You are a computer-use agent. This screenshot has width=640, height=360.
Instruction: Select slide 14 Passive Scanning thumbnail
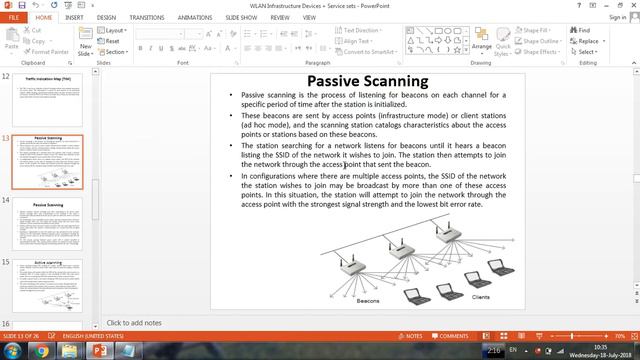click(47, 224)
